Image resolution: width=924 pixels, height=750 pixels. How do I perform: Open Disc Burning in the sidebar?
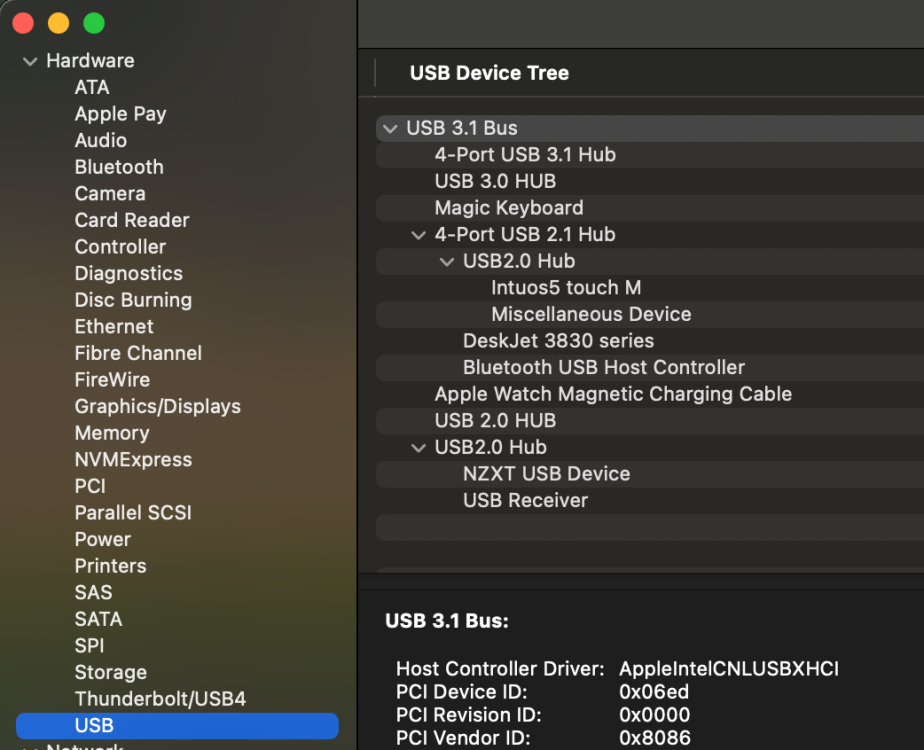[x=133, y=300]
